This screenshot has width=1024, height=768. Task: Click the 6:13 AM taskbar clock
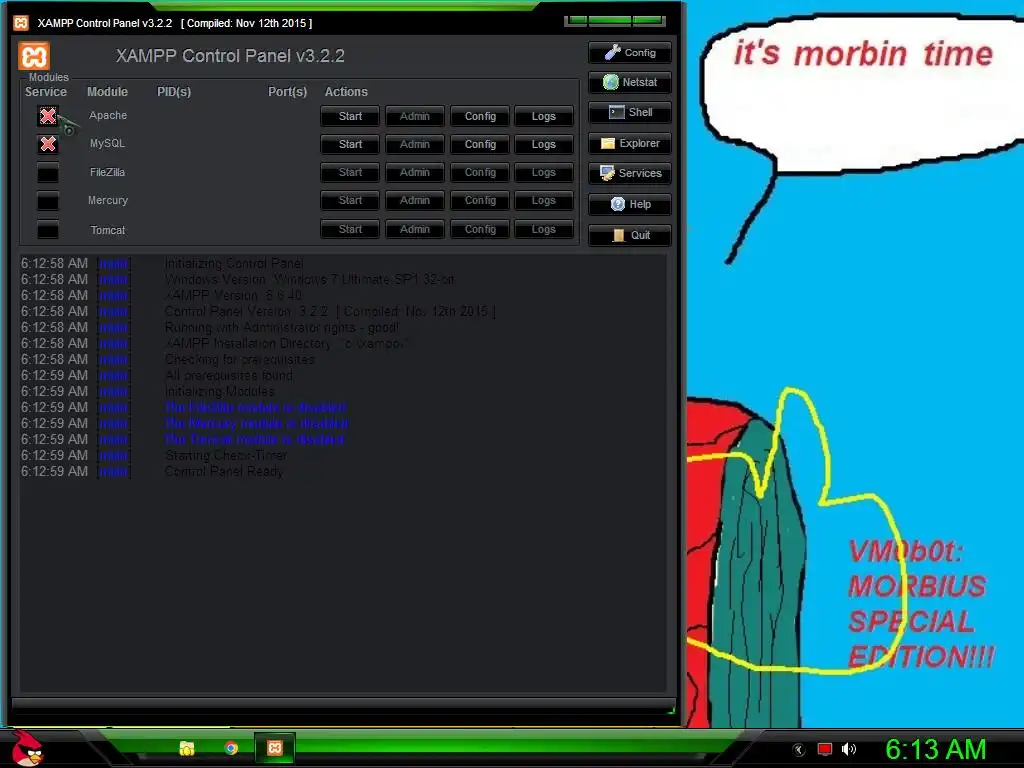(936, 749)
